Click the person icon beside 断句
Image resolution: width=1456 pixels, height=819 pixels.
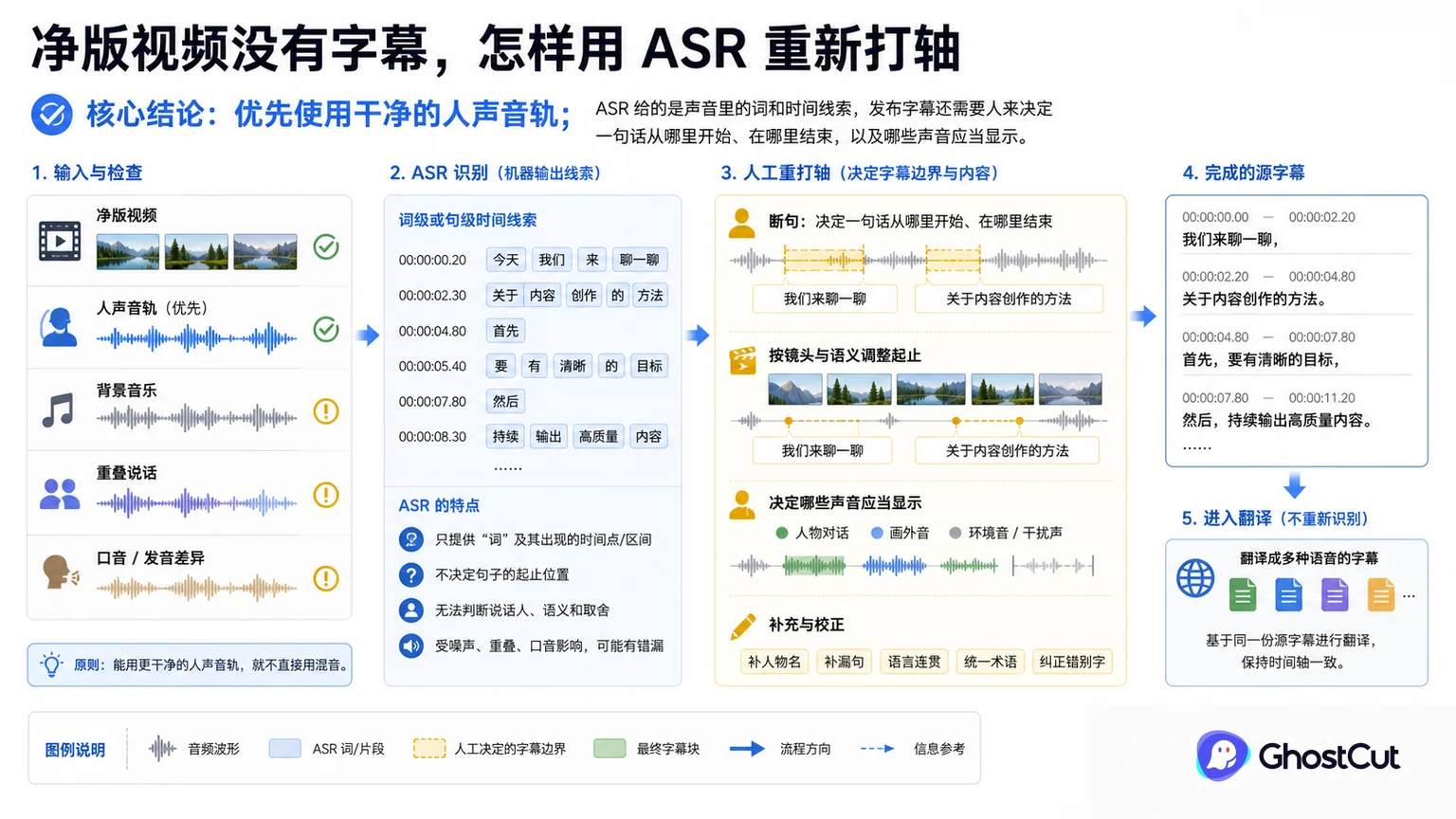pos(742,223)
